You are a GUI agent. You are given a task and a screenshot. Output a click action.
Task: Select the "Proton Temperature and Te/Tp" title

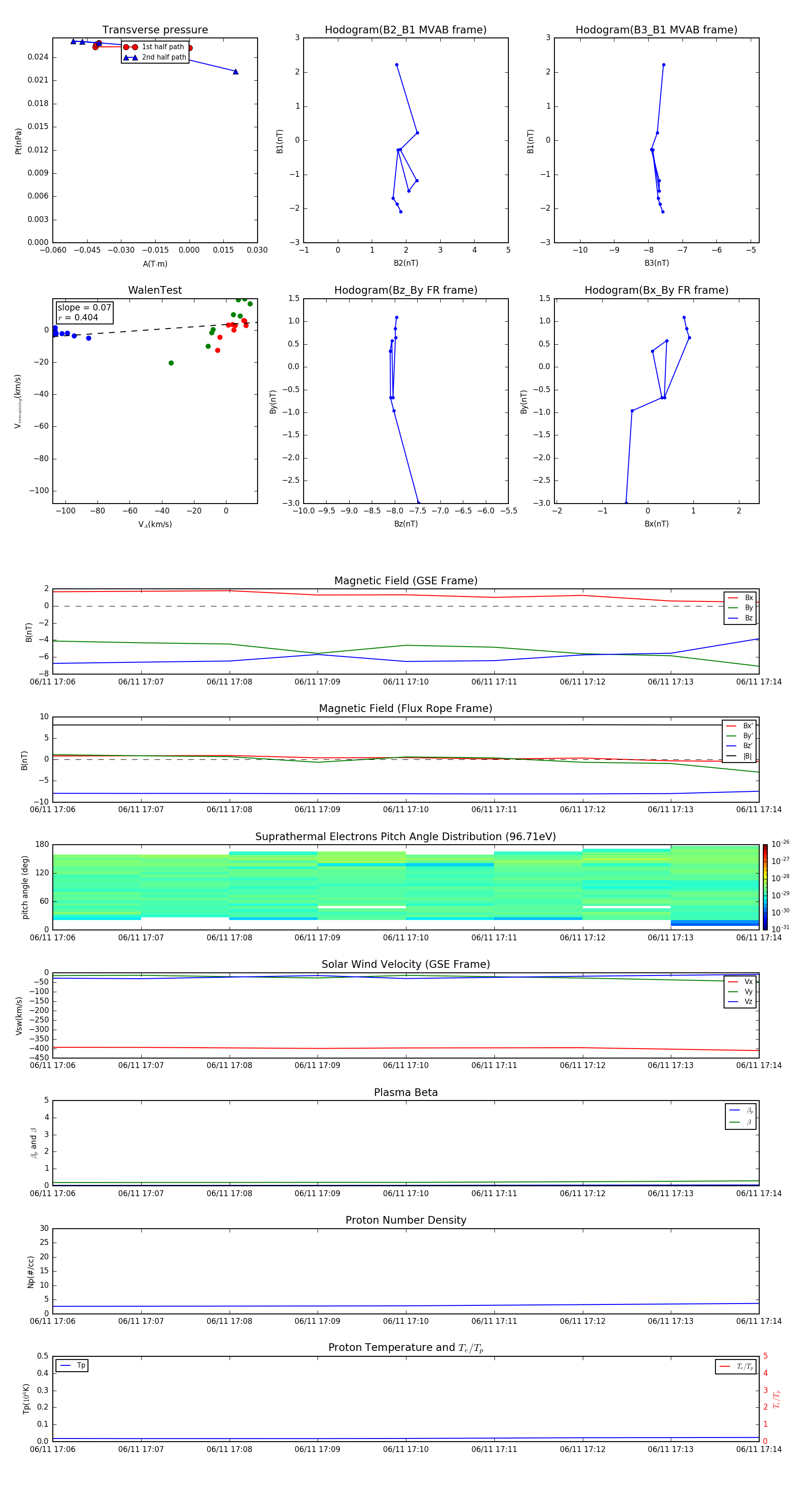(406, 1348)
